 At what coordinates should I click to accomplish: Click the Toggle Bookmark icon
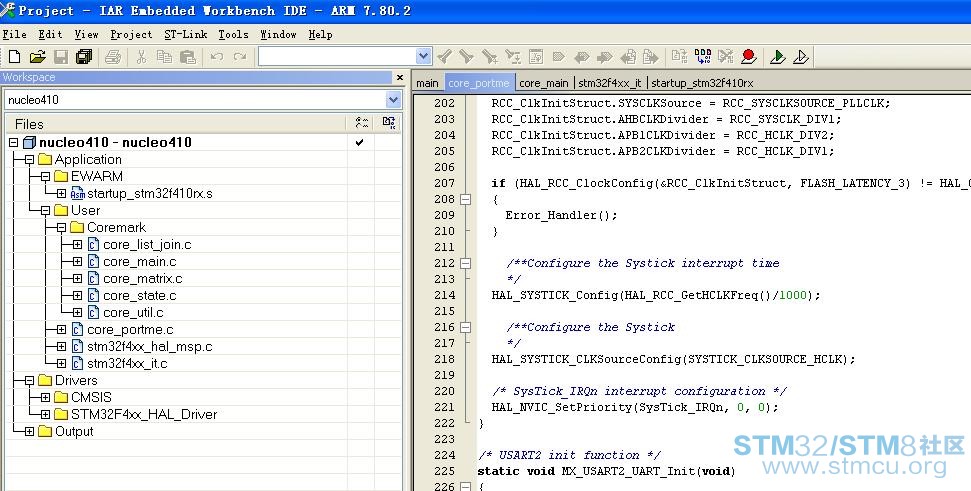(559, 57)
